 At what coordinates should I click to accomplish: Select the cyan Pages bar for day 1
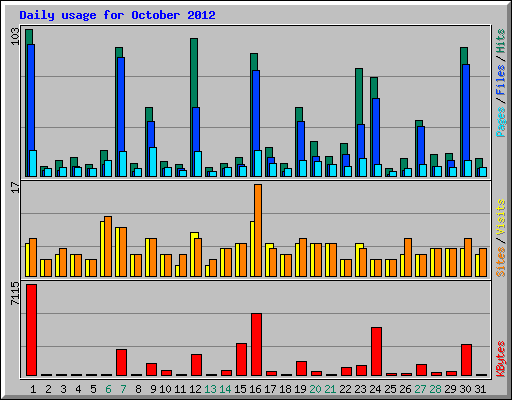pyautogui.click(x=33, y=163)
